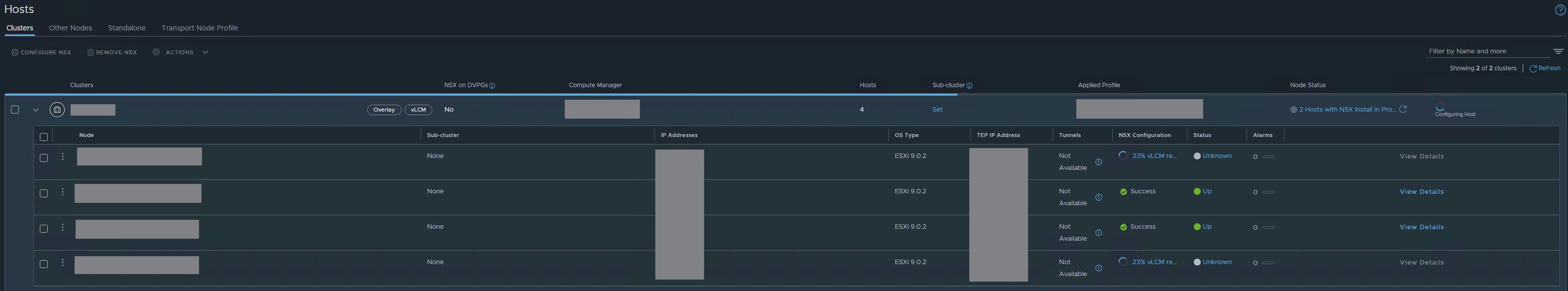The image size is (1568, 291).
Task: Open the Transport Node Profile tab
Action: click(200, 28)
